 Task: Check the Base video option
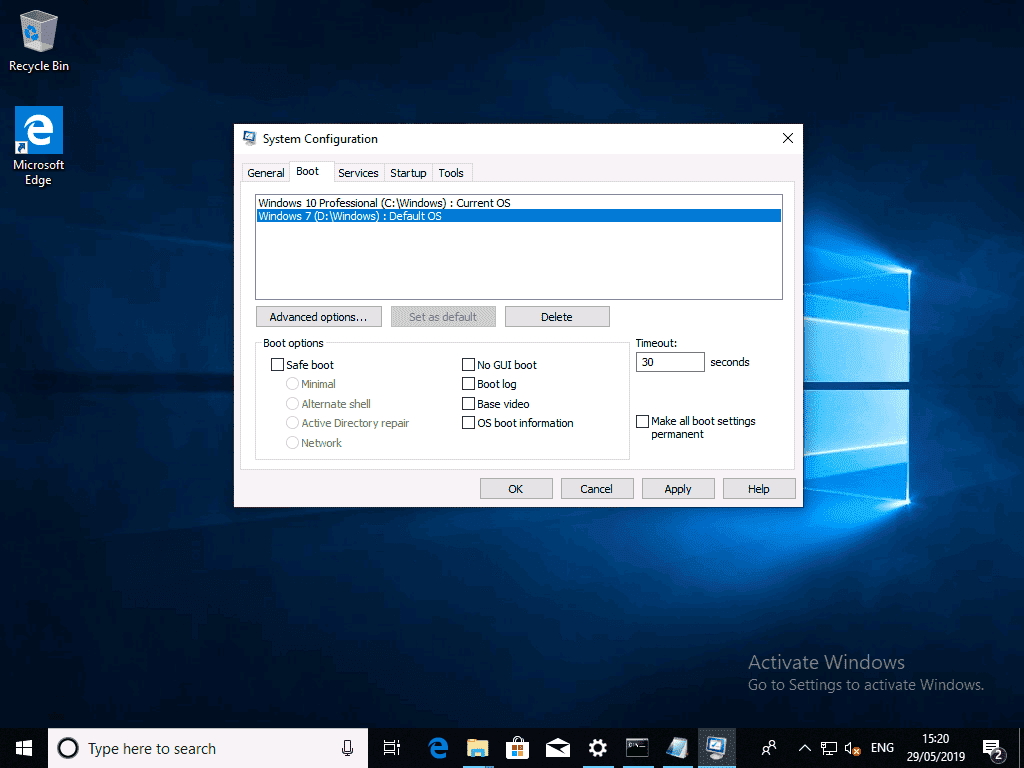point(468,404)
